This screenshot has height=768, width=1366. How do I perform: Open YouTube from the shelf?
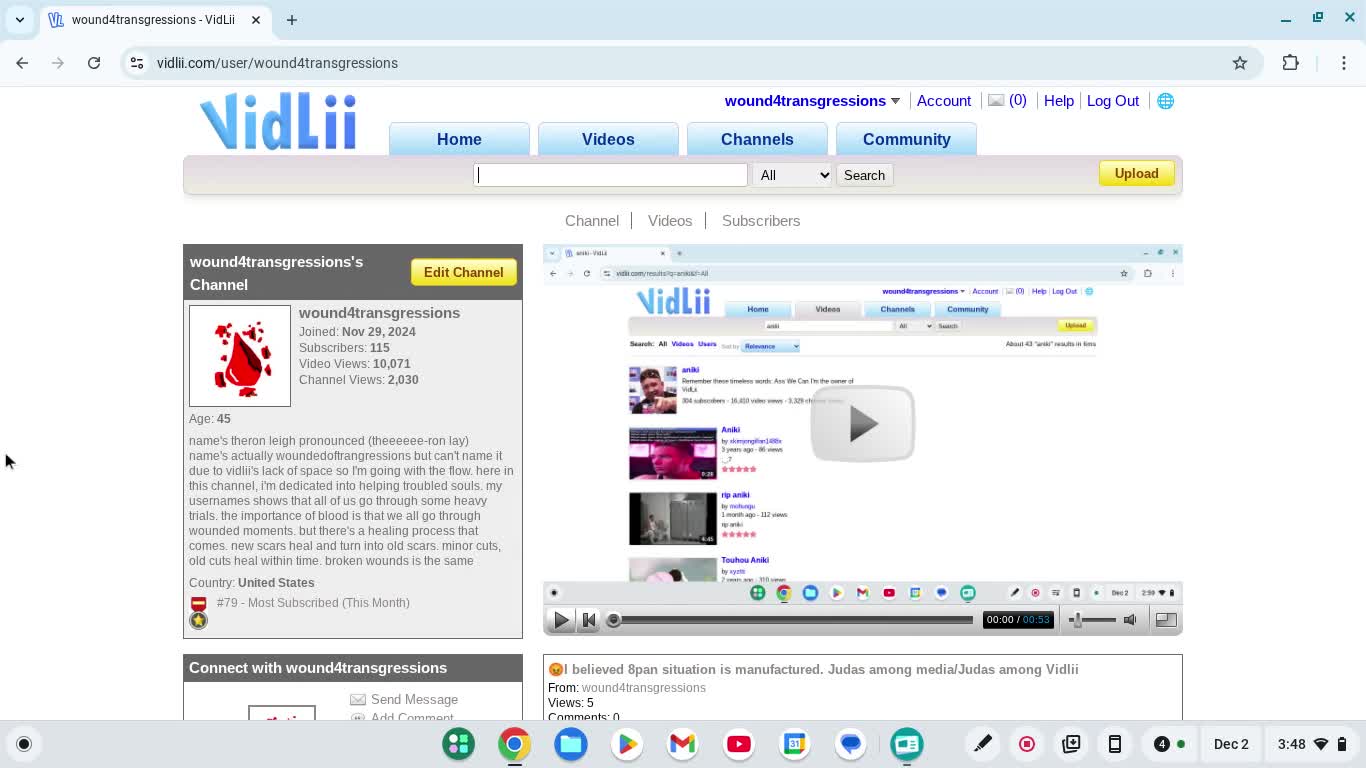click(x=739, y=744)
